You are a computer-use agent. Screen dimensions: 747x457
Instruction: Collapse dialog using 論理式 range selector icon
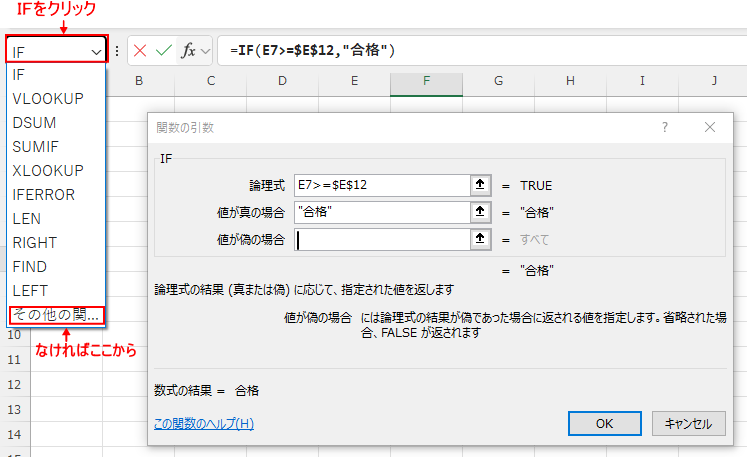[480, 185]
